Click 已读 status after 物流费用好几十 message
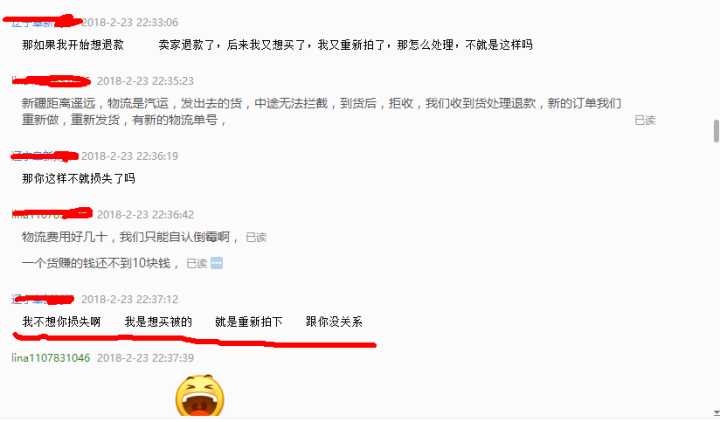 [256, 237]
